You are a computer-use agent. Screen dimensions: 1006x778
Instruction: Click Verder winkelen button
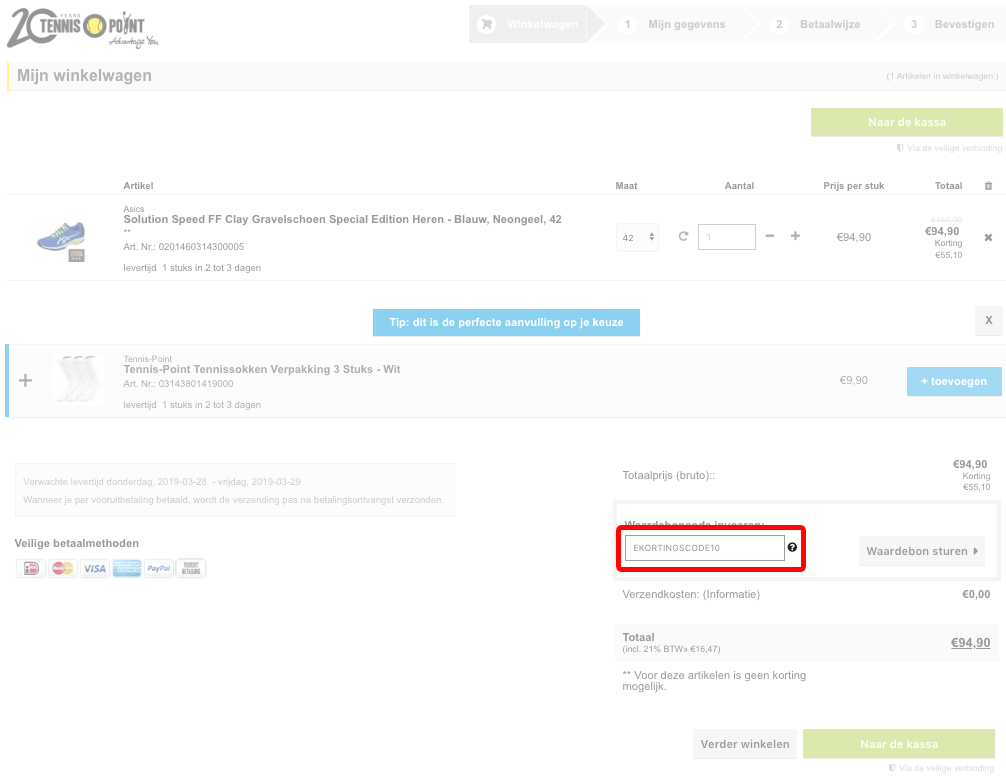(x=745, y=744)
